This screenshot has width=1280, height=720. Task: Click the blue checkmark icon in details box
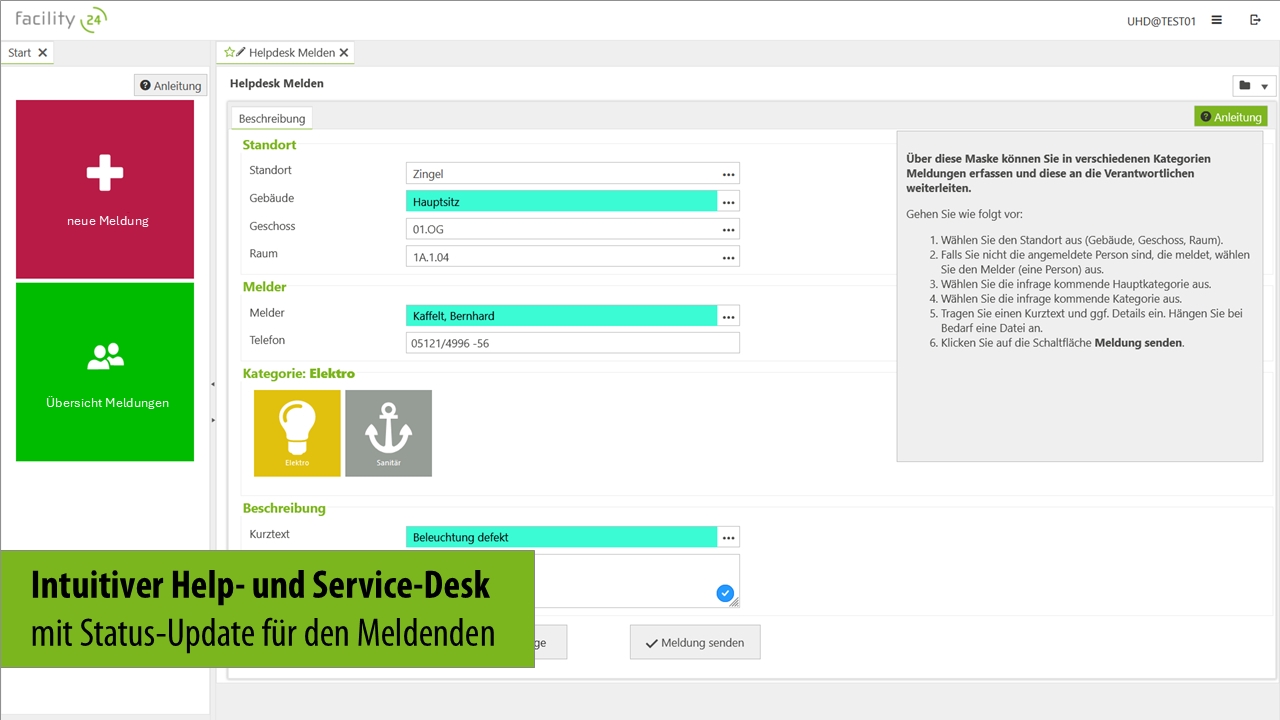click(x=725, y=594)
